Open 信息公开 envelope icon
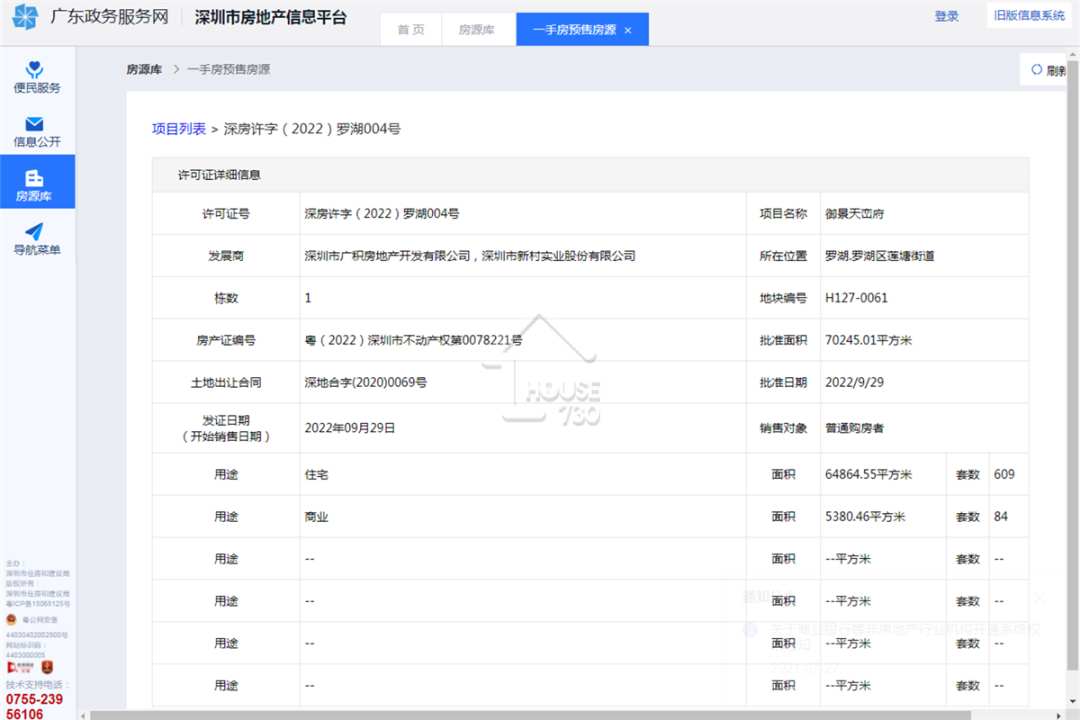Image resolution: width=1080 pixels, height=720 pixels. (x=34, y=124)
